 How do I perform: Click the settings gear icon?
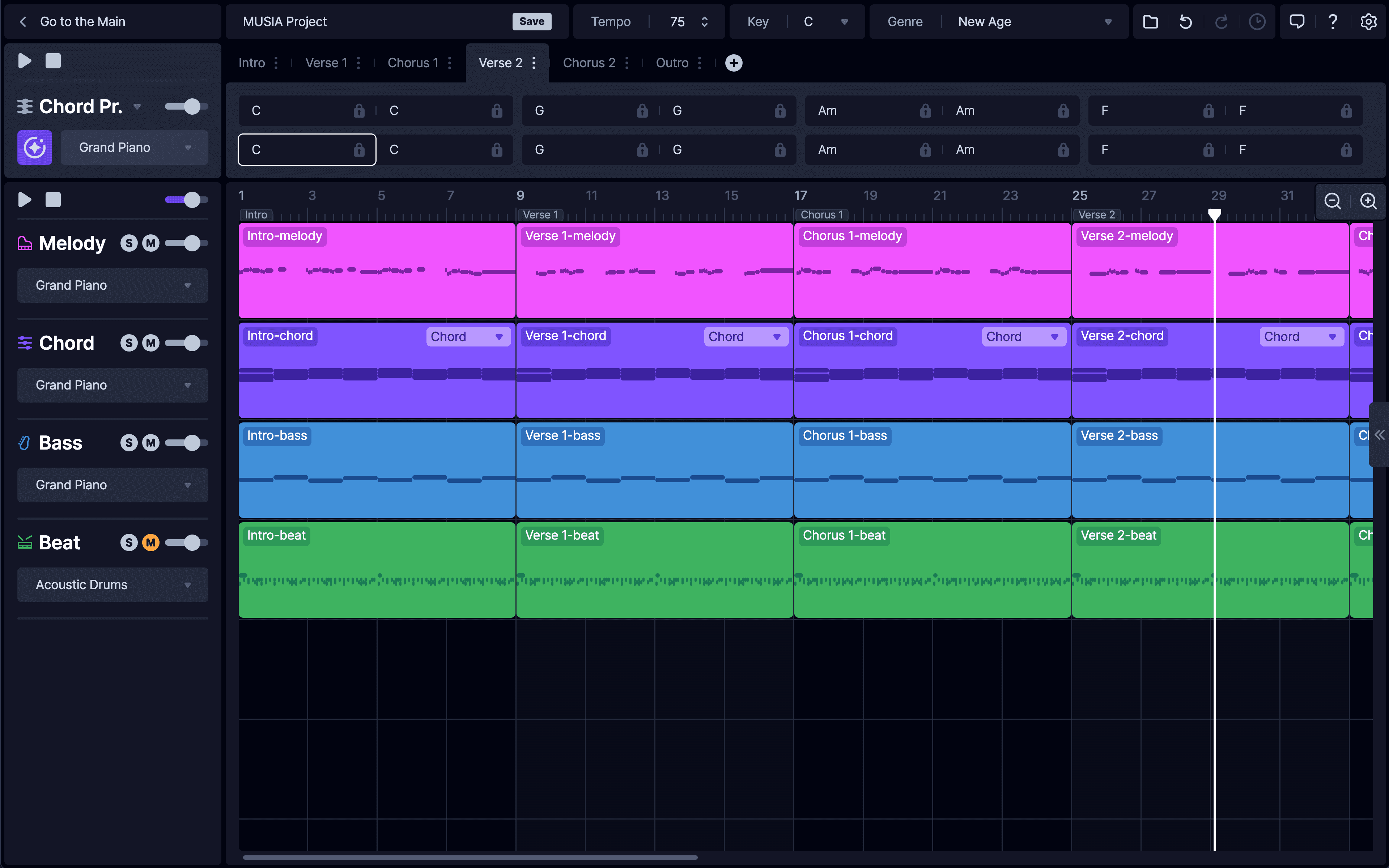(x=1369, y=21)
